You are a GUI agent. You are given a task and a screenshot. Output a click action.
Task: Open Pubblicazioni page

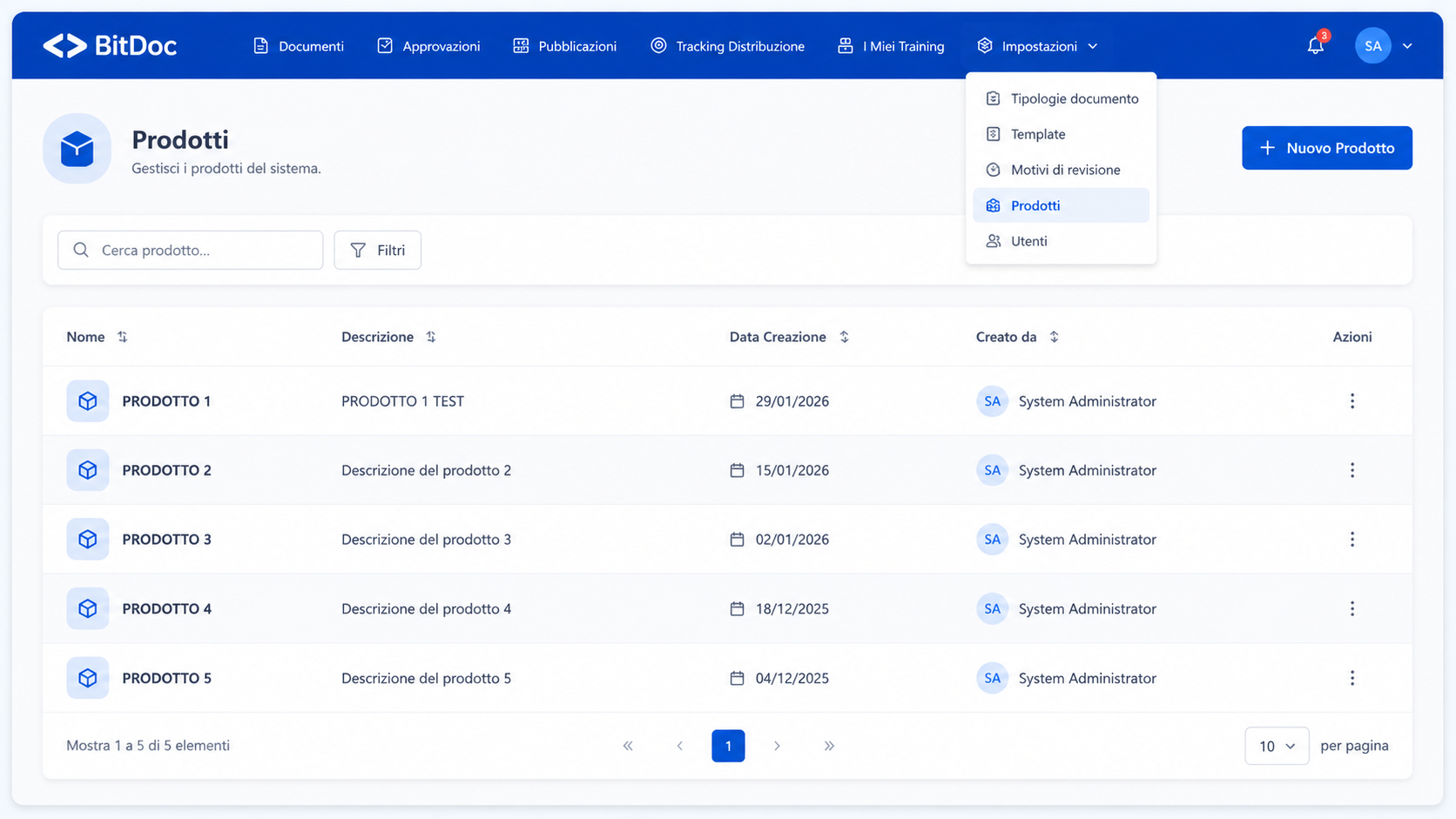pos(565,46)
